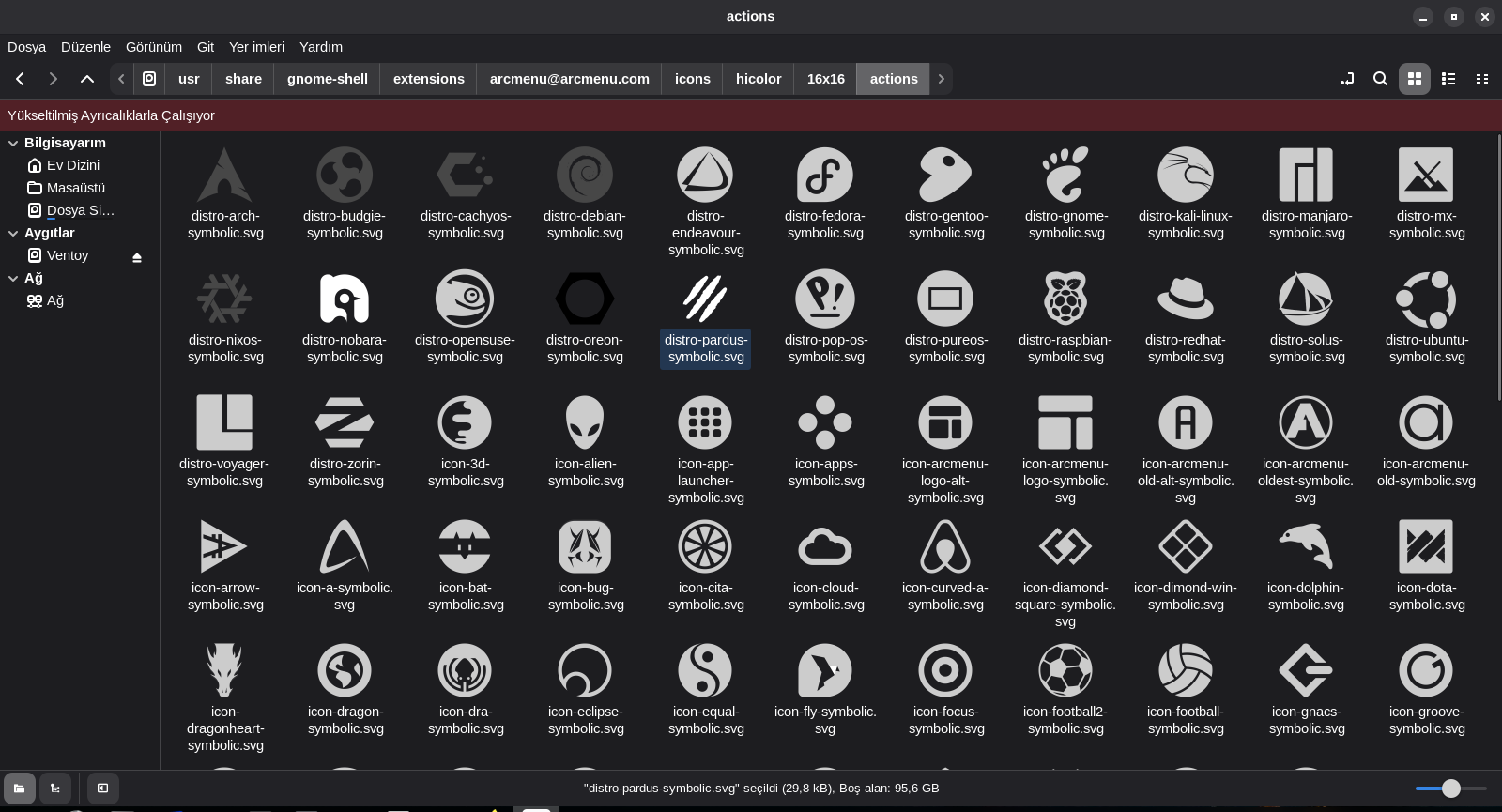This screenshot has height=812, width=1502.
Task: Show tree view in the sidebar
Action: tap(55, 789)
